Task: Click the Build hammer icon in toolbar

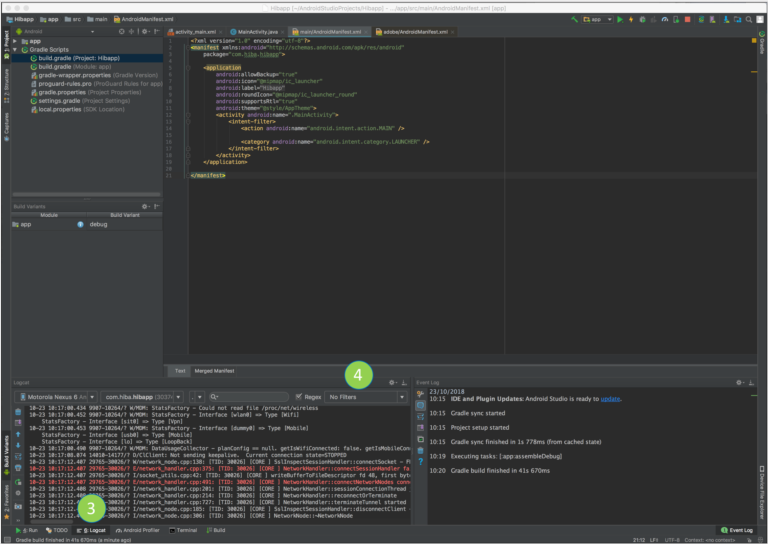Action: point(572,19)
